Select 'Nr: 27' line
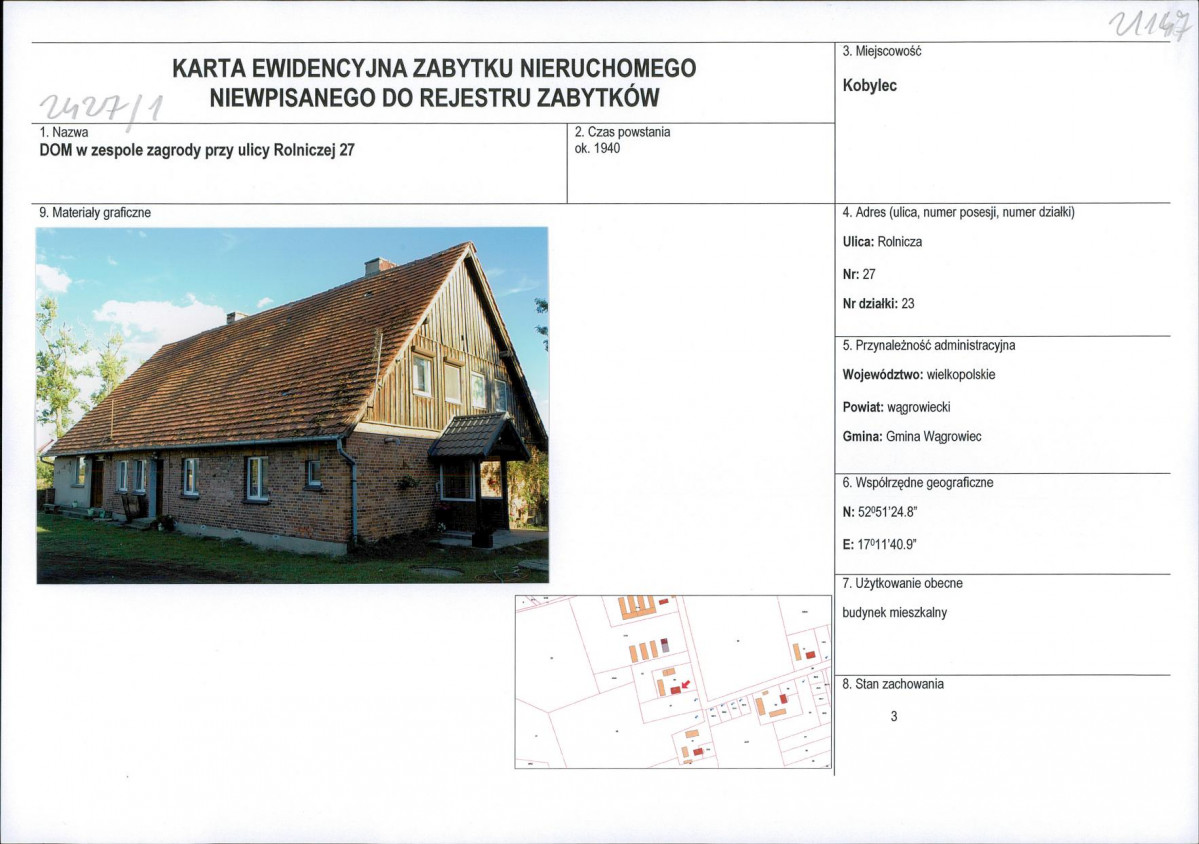 pos(859,274)
